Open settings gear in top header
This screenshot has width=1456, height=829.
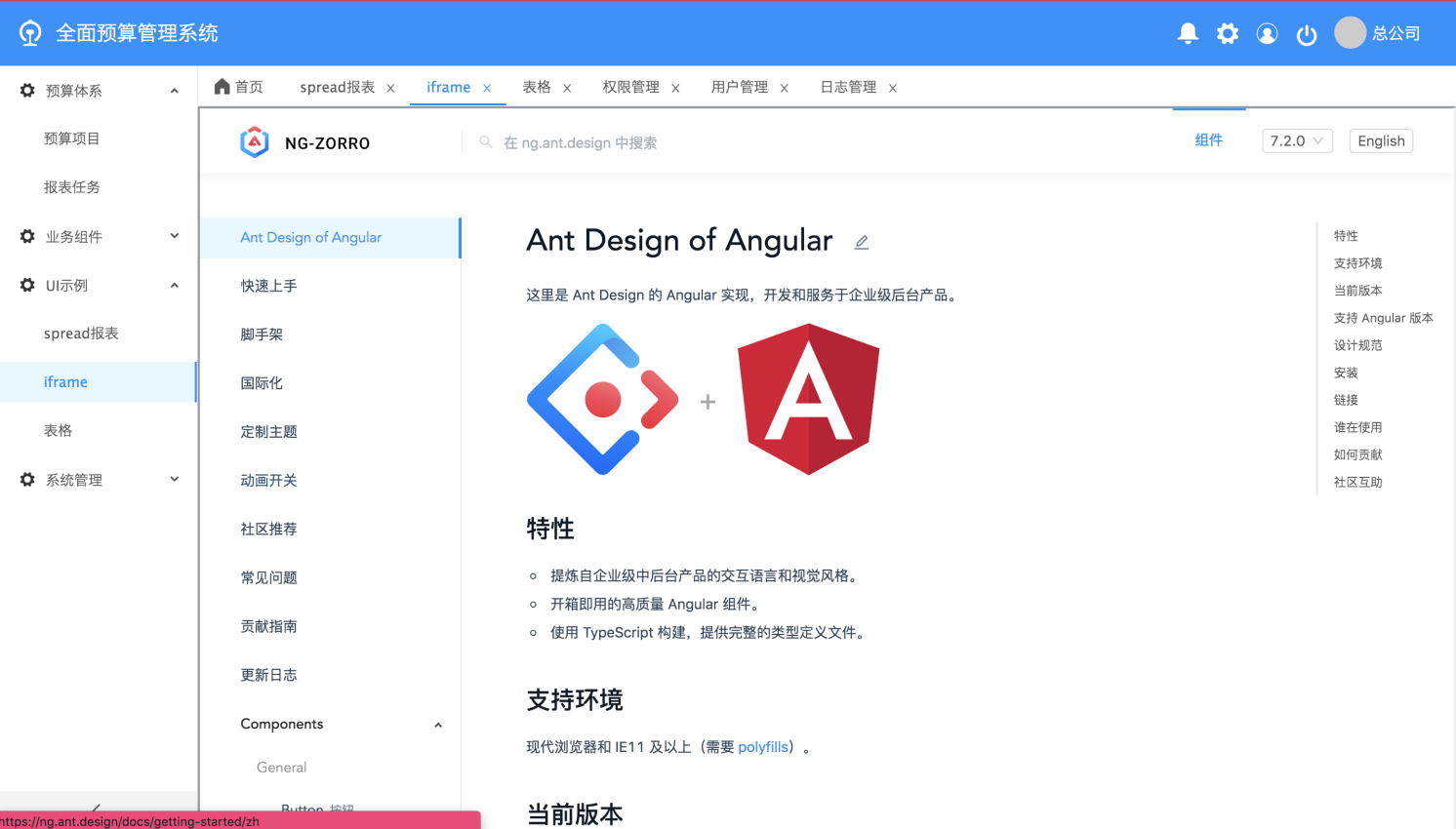tap(1228, 34)
